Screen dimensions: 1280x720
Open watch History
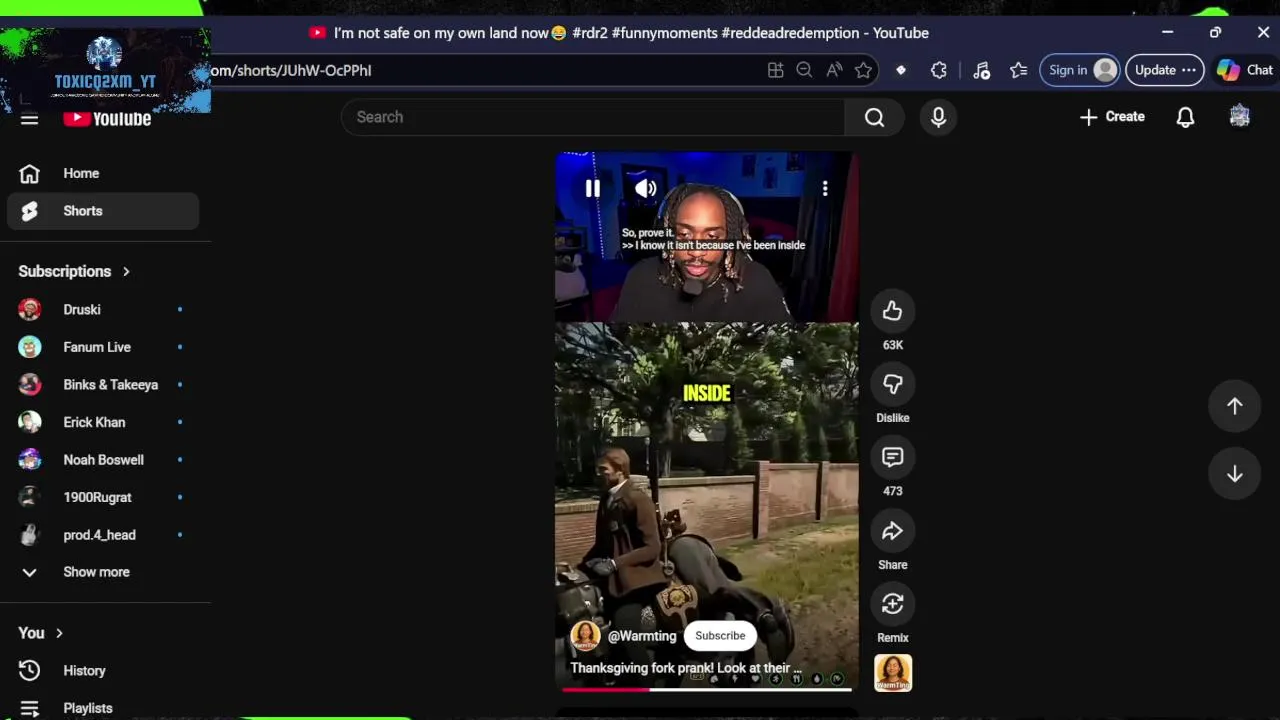click(103, 671)
